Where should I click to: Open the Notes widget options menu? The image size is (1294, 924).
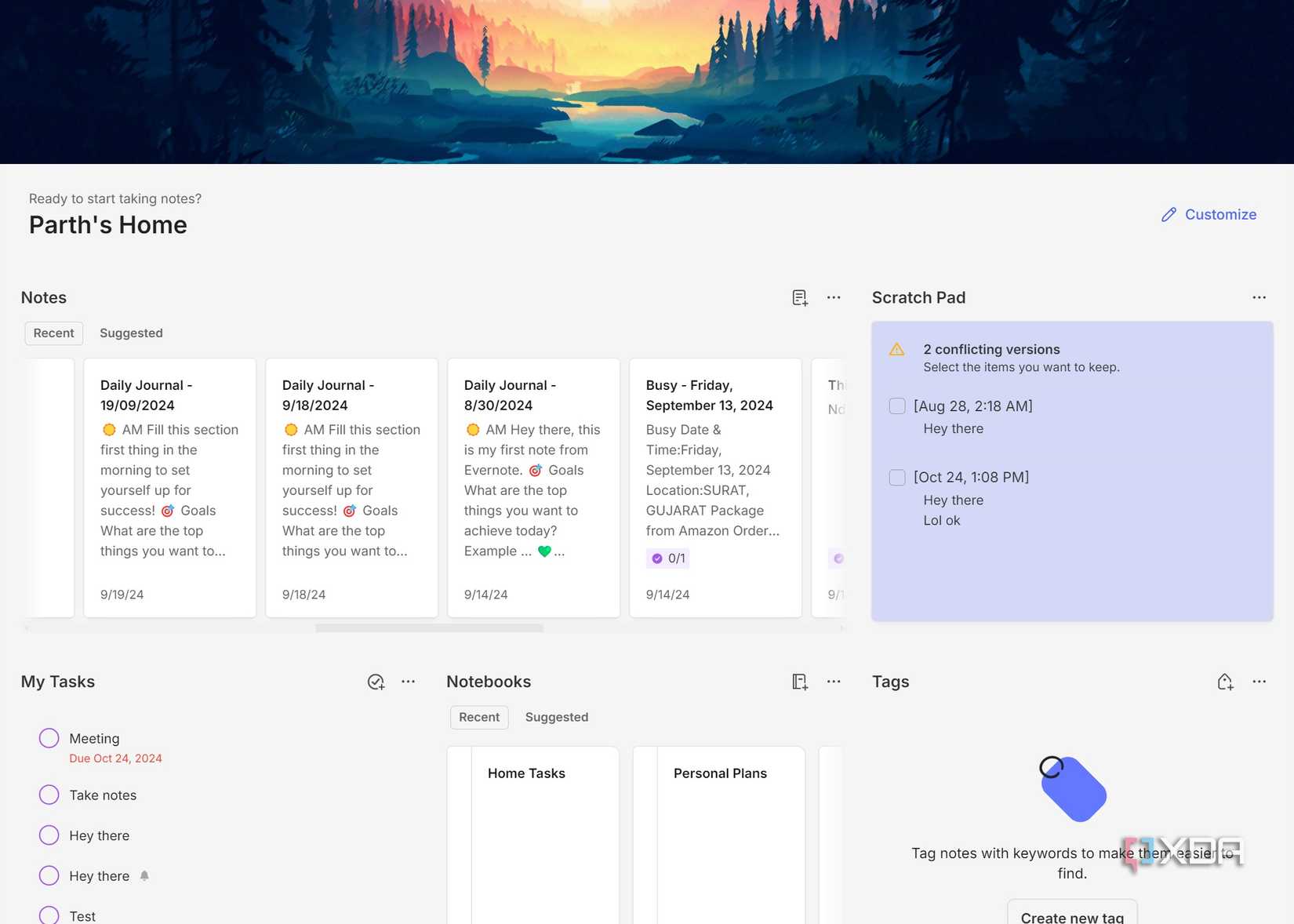(834, 297)
